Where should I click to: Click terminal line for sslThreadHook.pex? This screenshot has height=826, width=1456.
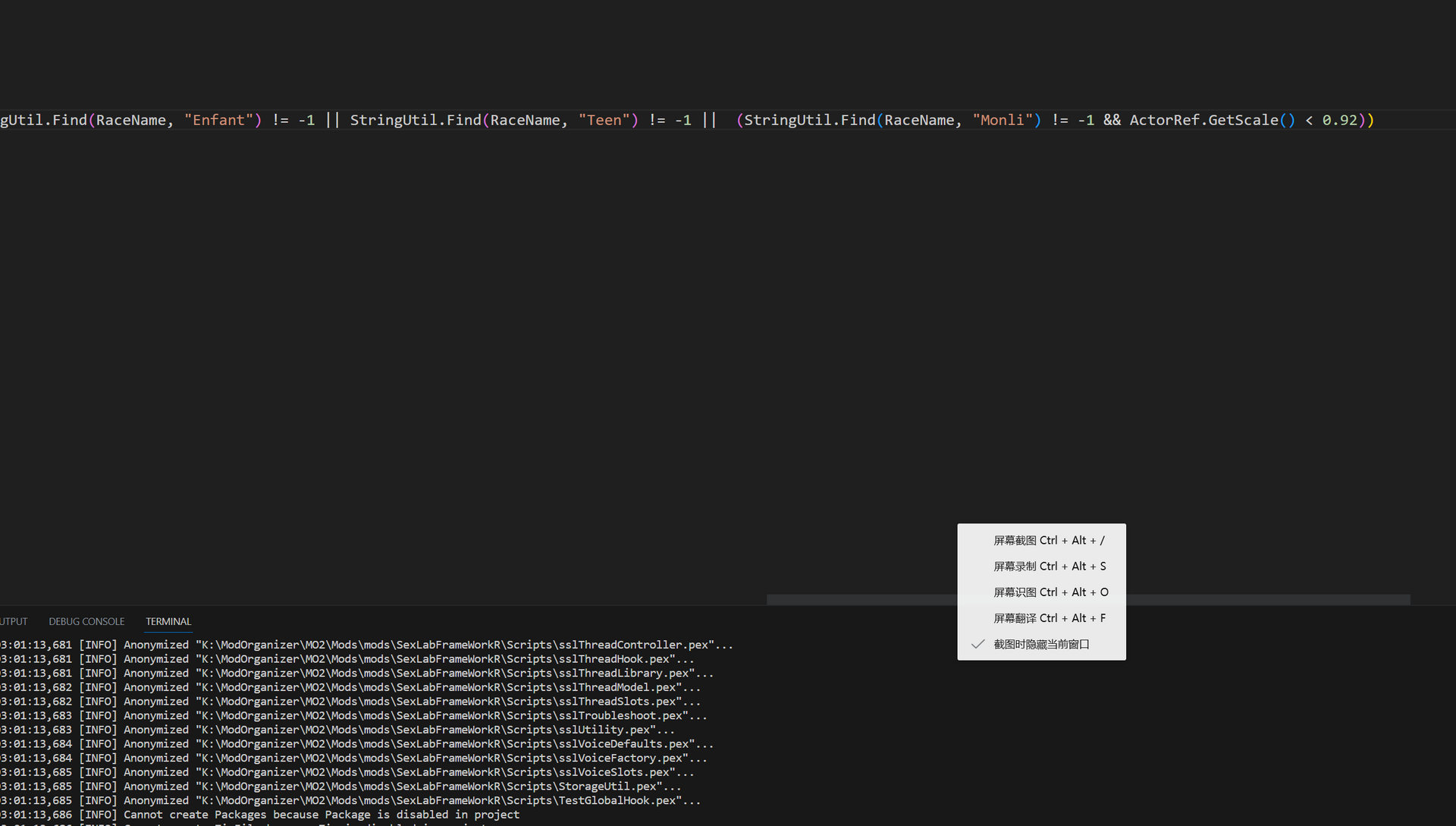[347, 659]
